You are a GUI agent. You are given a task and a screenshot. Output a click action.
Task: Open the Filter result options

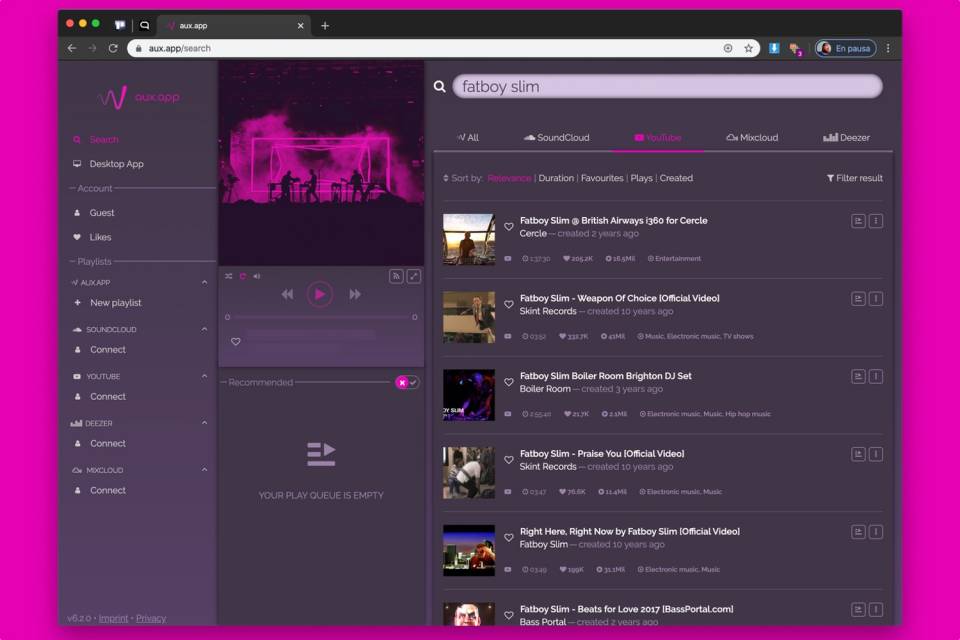click(x=855, y=178)
